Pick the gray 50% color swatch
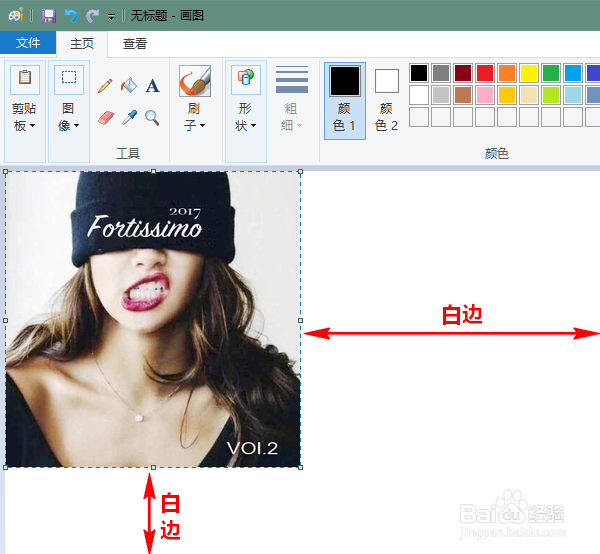The width and height of the screenshot is (600, 554). (x=441, y=73)
